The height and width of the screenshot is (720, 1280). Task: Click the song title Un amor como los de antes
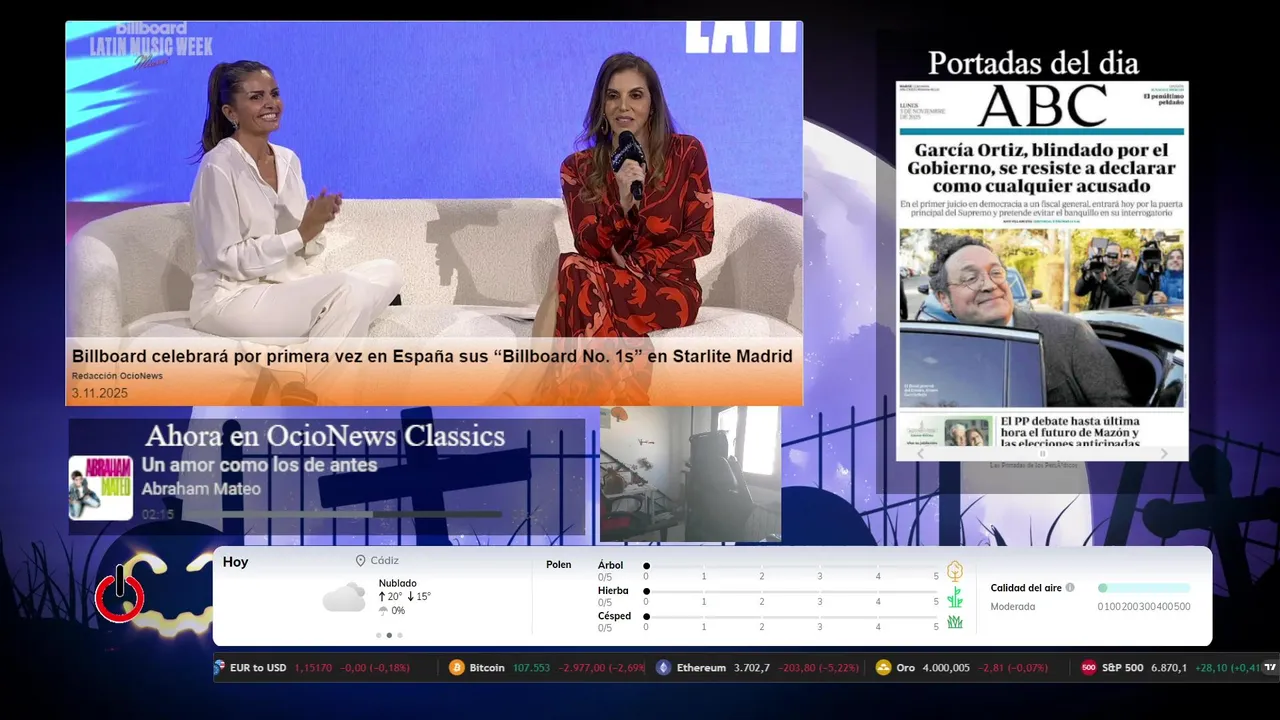click(x=259, y=465)
